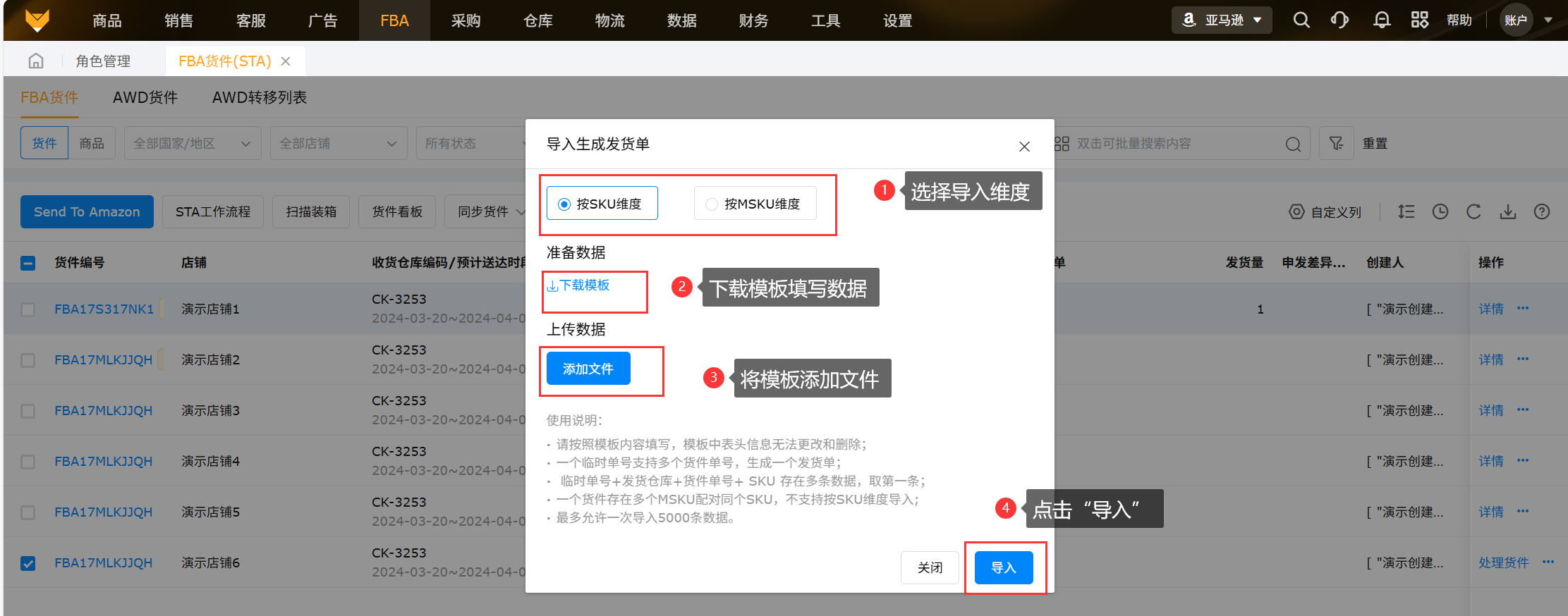Switch to the AWD转移列表 tab

(260, 97)
